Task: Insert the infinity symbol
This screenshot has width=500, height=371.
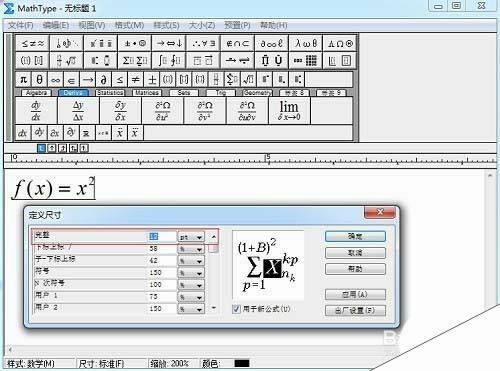Action: point(55,80)
